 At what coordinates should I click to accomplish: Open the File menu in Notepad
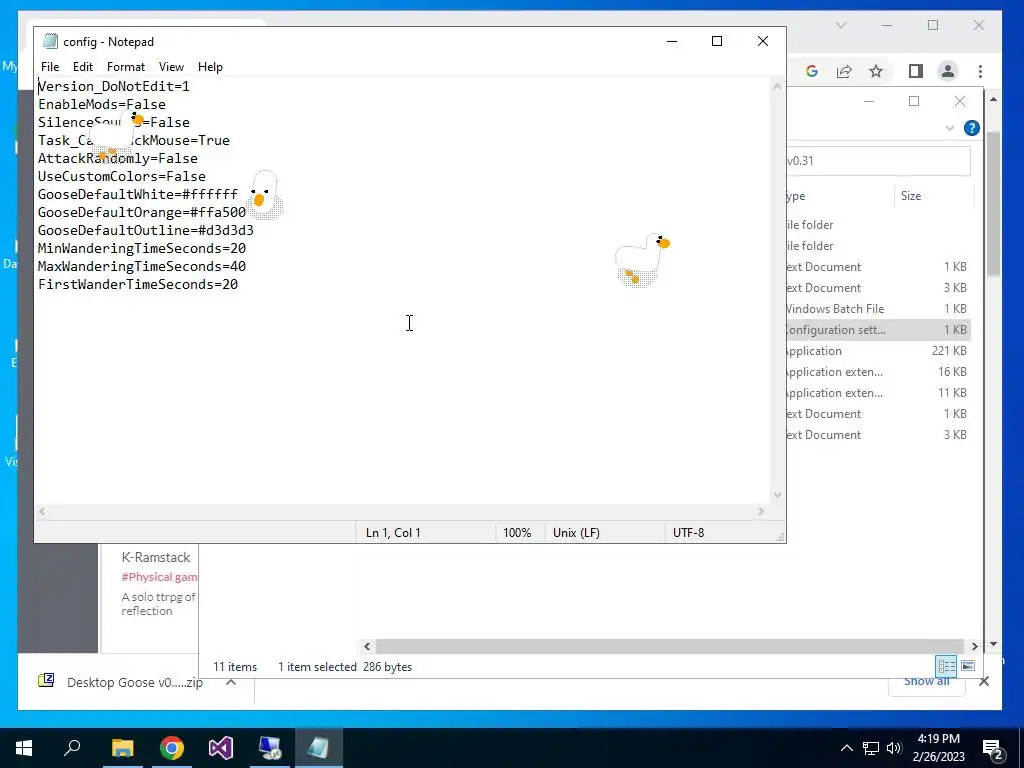click(x=50, y=67)
